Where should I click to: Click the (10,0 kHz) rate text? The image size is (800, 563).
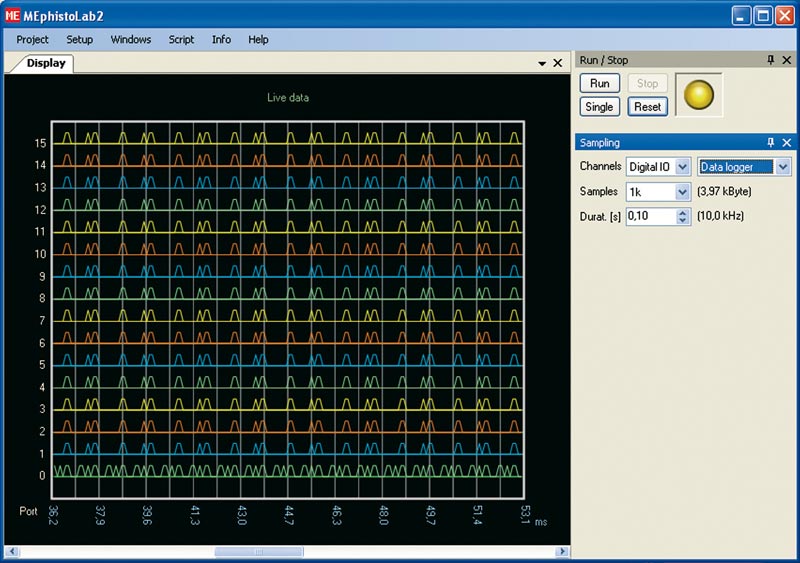click(720, 216)
